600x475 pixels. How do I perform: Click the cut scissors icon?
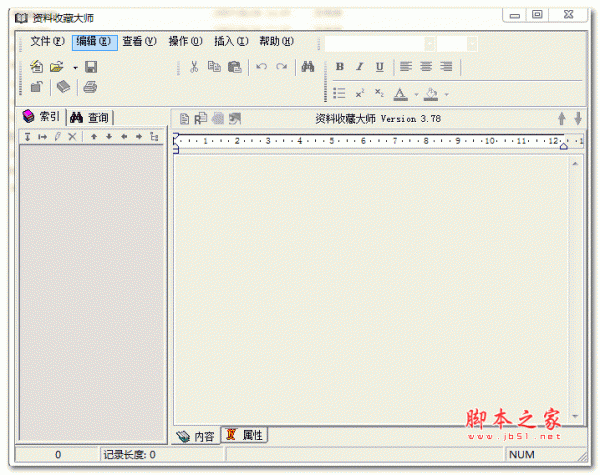click(x=194, y=67)
